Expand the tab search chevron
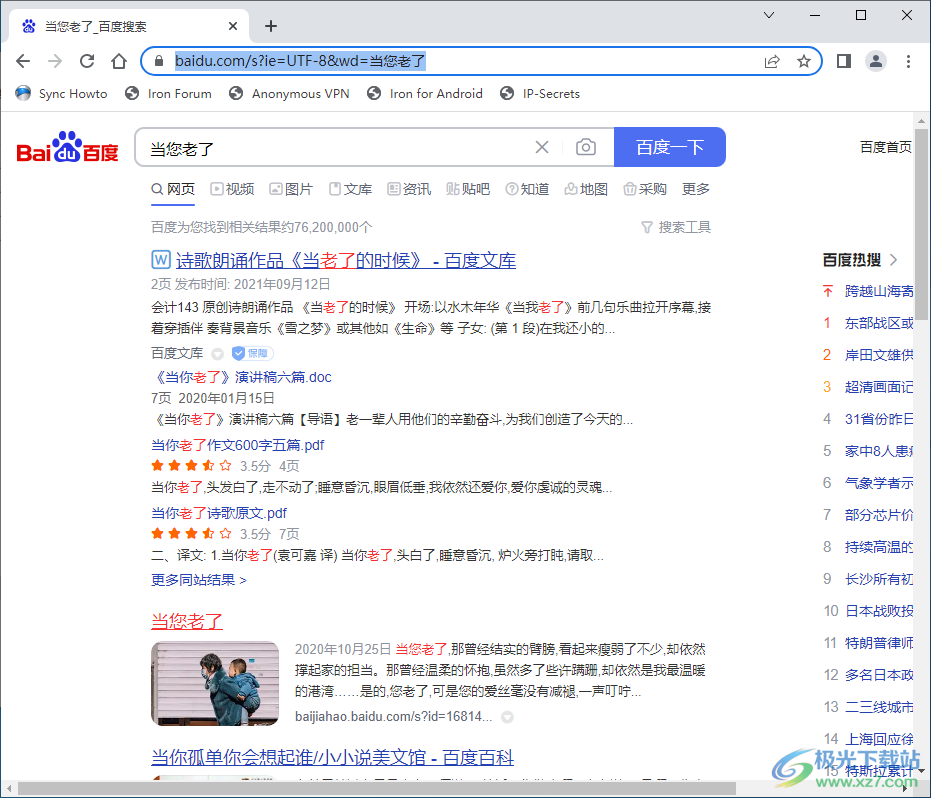This screenshot has height=798, width=931. (x=769, y=15)
